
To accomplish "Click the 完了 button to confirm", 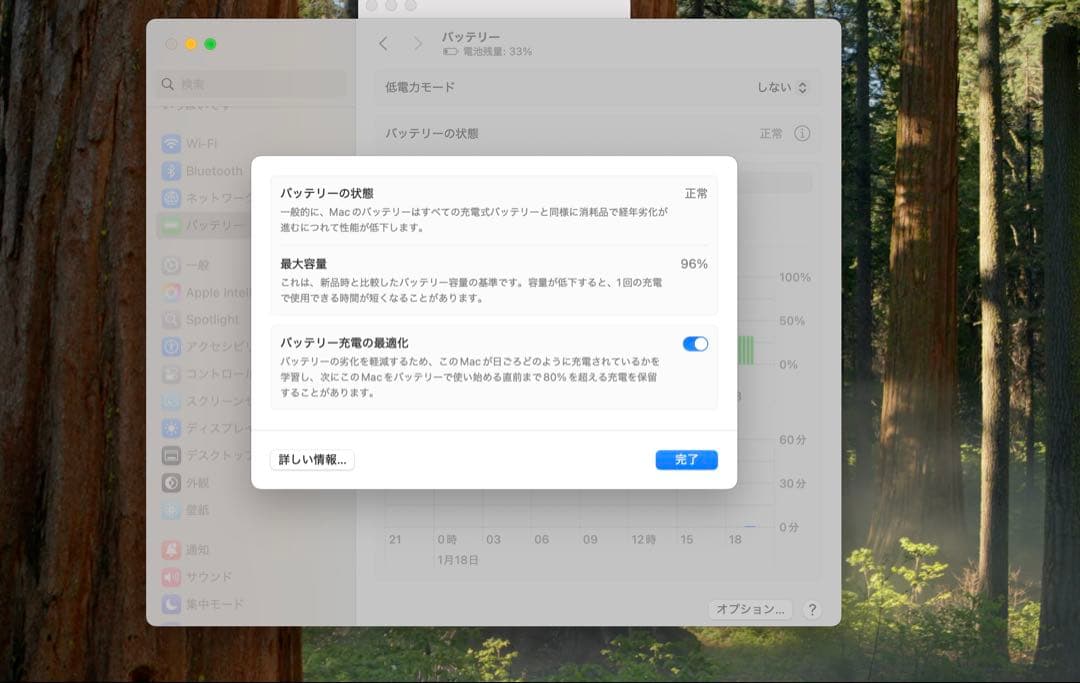I will [687, 460].
